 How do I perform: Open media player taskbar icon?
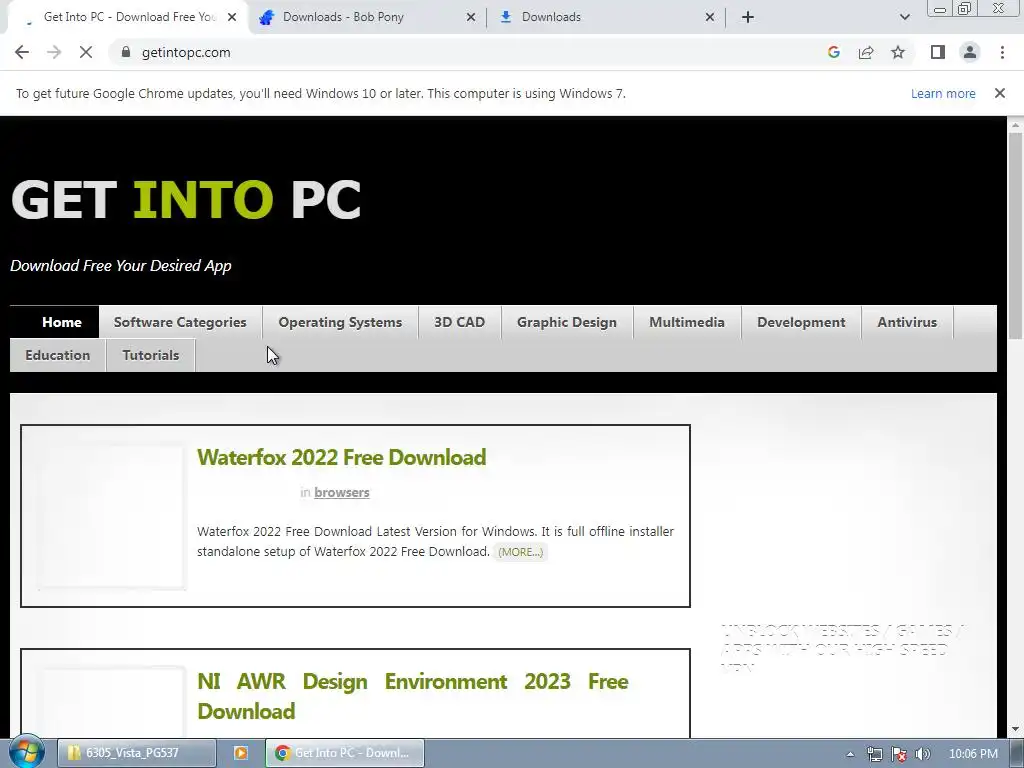point(240,753)
